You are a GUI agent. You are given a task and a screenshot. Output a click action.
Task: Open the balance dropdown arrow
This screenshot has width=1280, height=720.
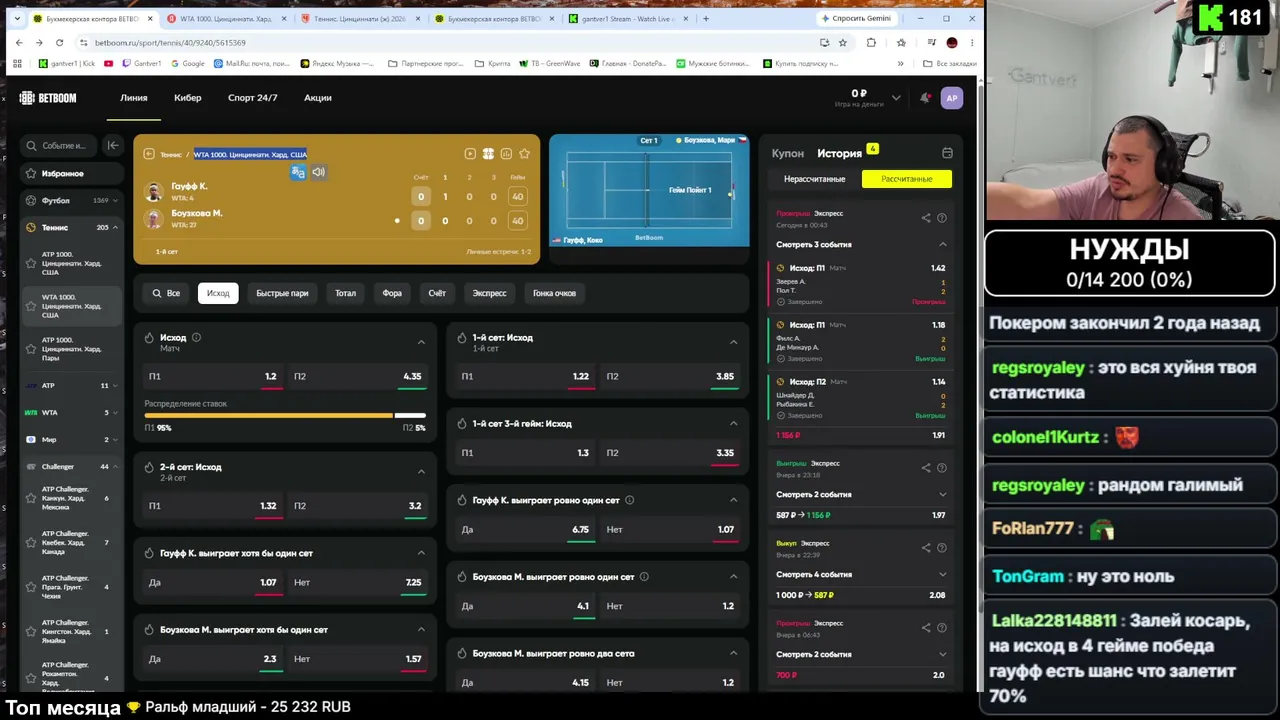click(x=896, y=98)
